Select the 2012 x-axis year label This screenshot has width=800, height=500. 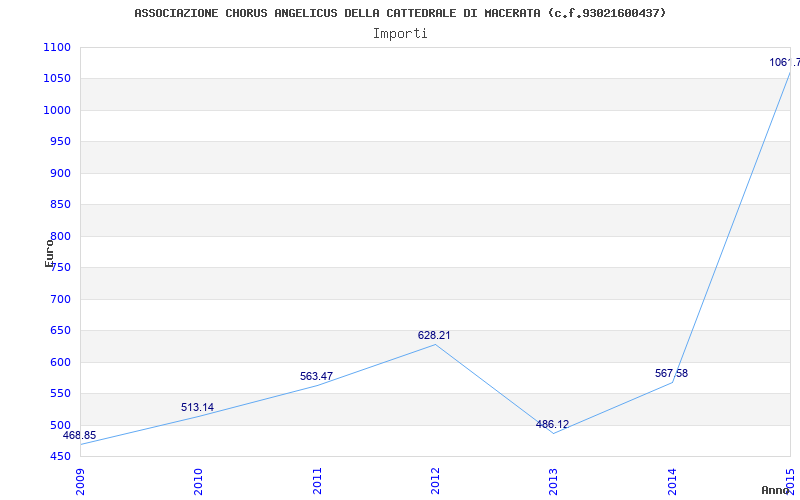[435, 481]
